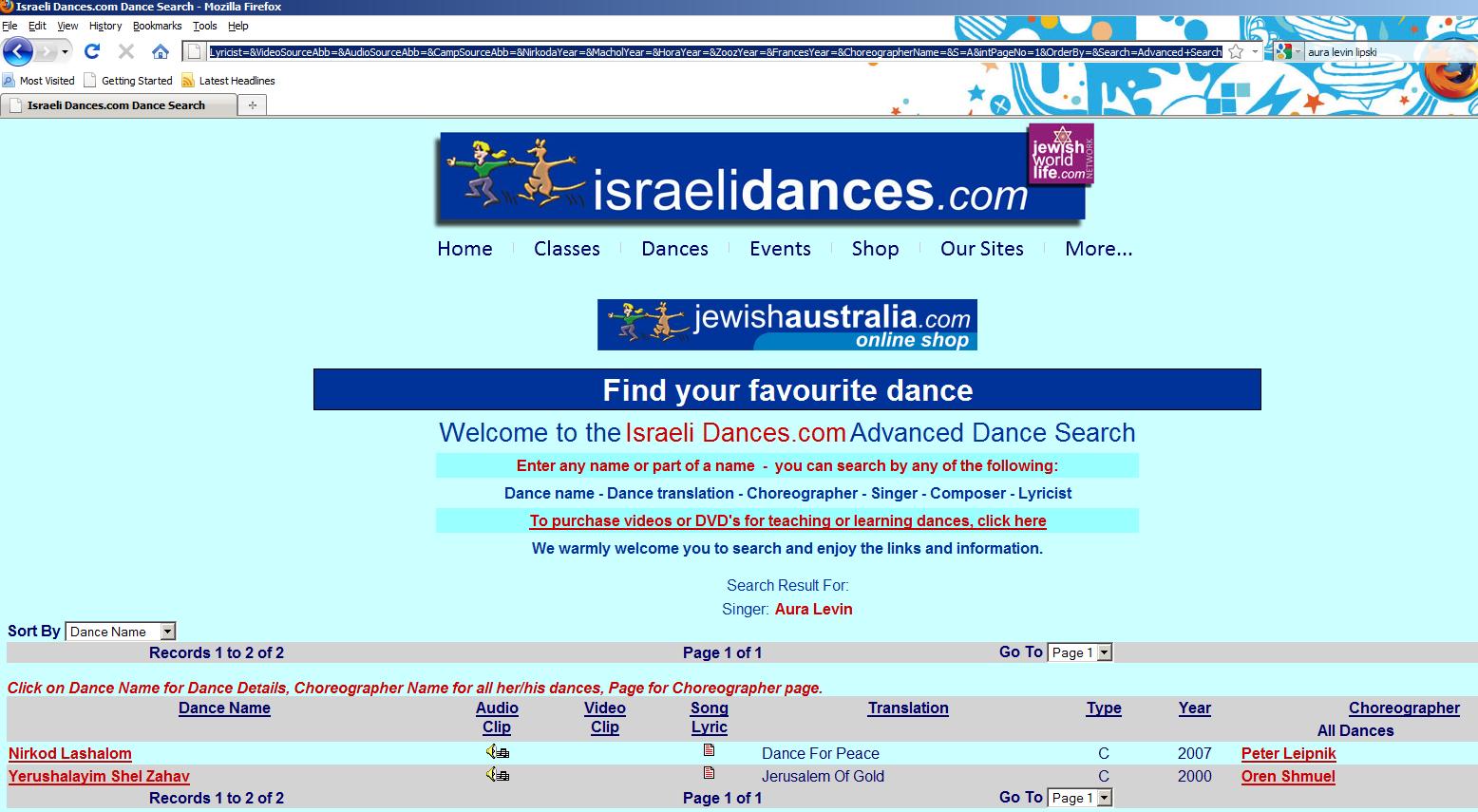Open the File menu

point(9,26)
